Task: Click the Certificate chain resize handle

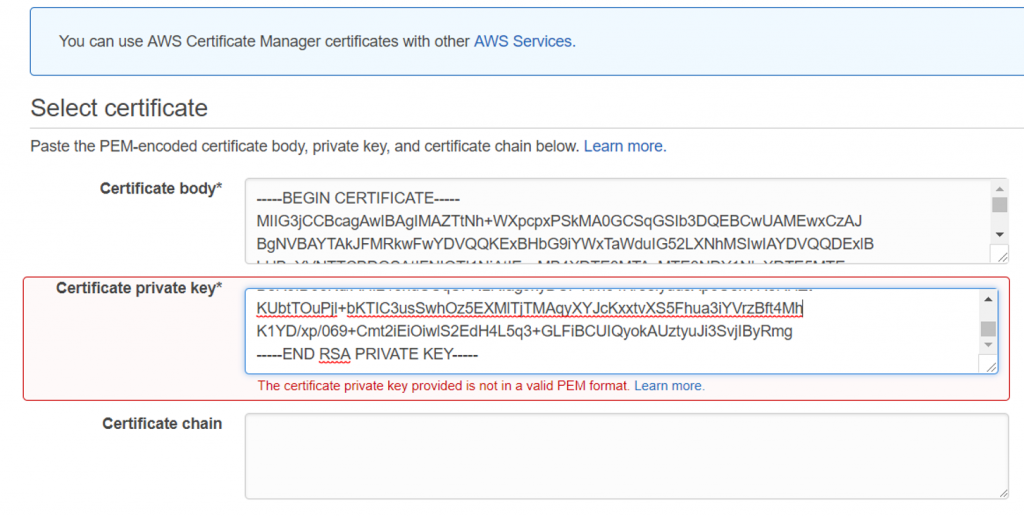Action: point(1000,492)
